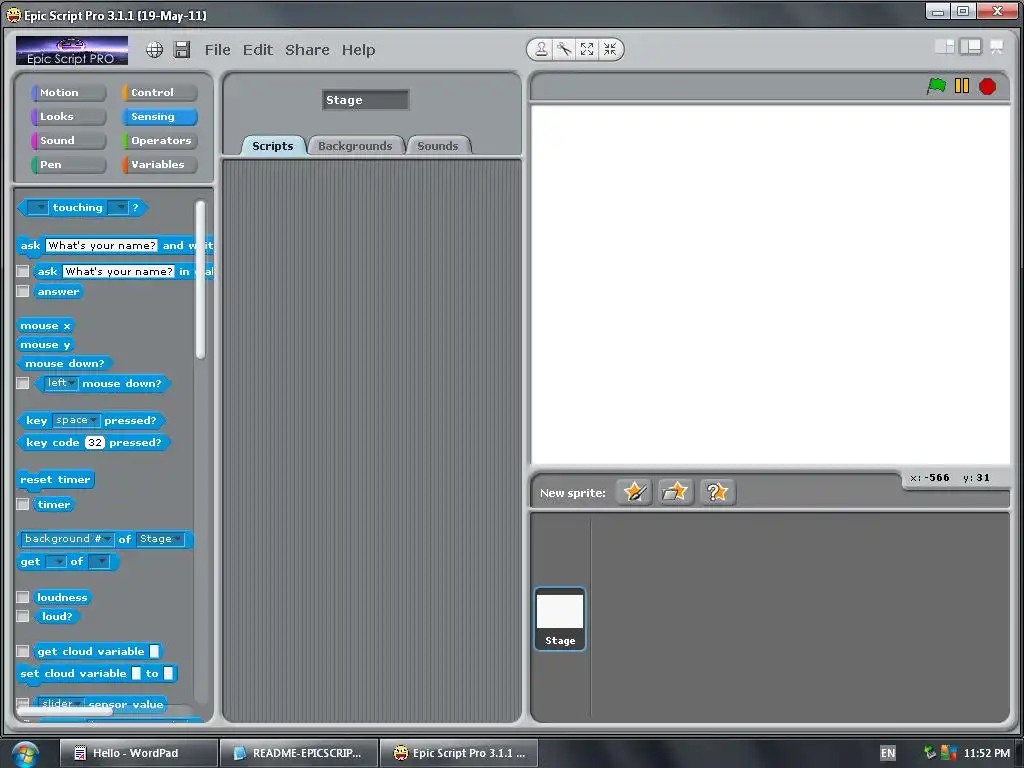This screenshot has height=768, width=1024.
Task: Toggle the 'left mouse down?' checkbox
Action: tap(23, 383)
